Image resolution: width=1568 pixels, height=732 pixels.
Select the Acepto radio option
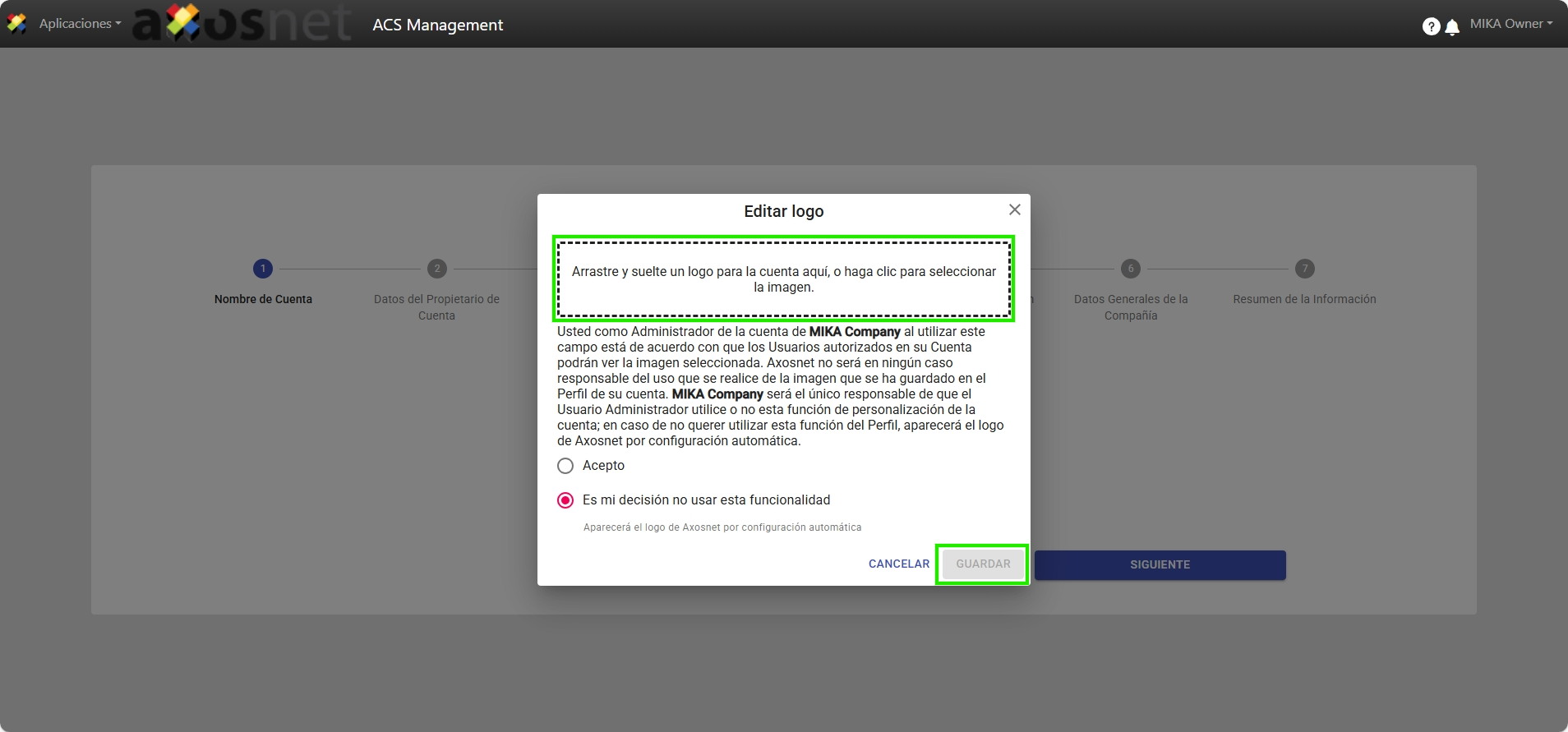coord(565,466)
